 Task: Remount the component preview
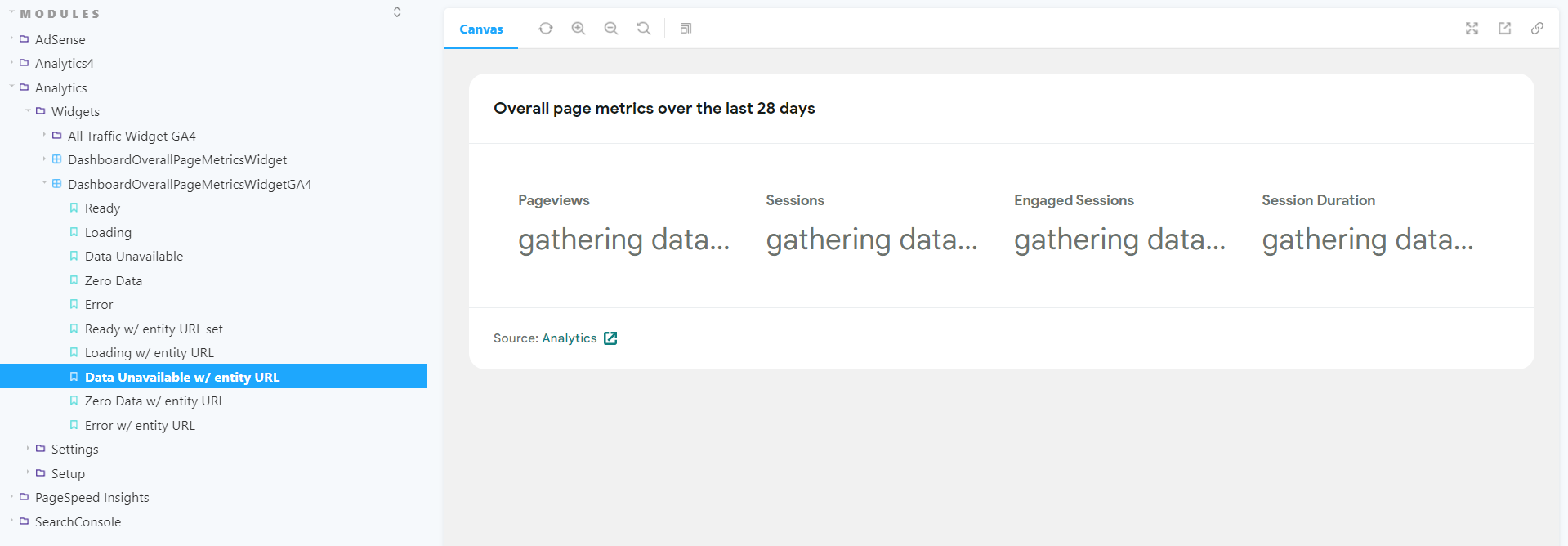click(545, 28)
